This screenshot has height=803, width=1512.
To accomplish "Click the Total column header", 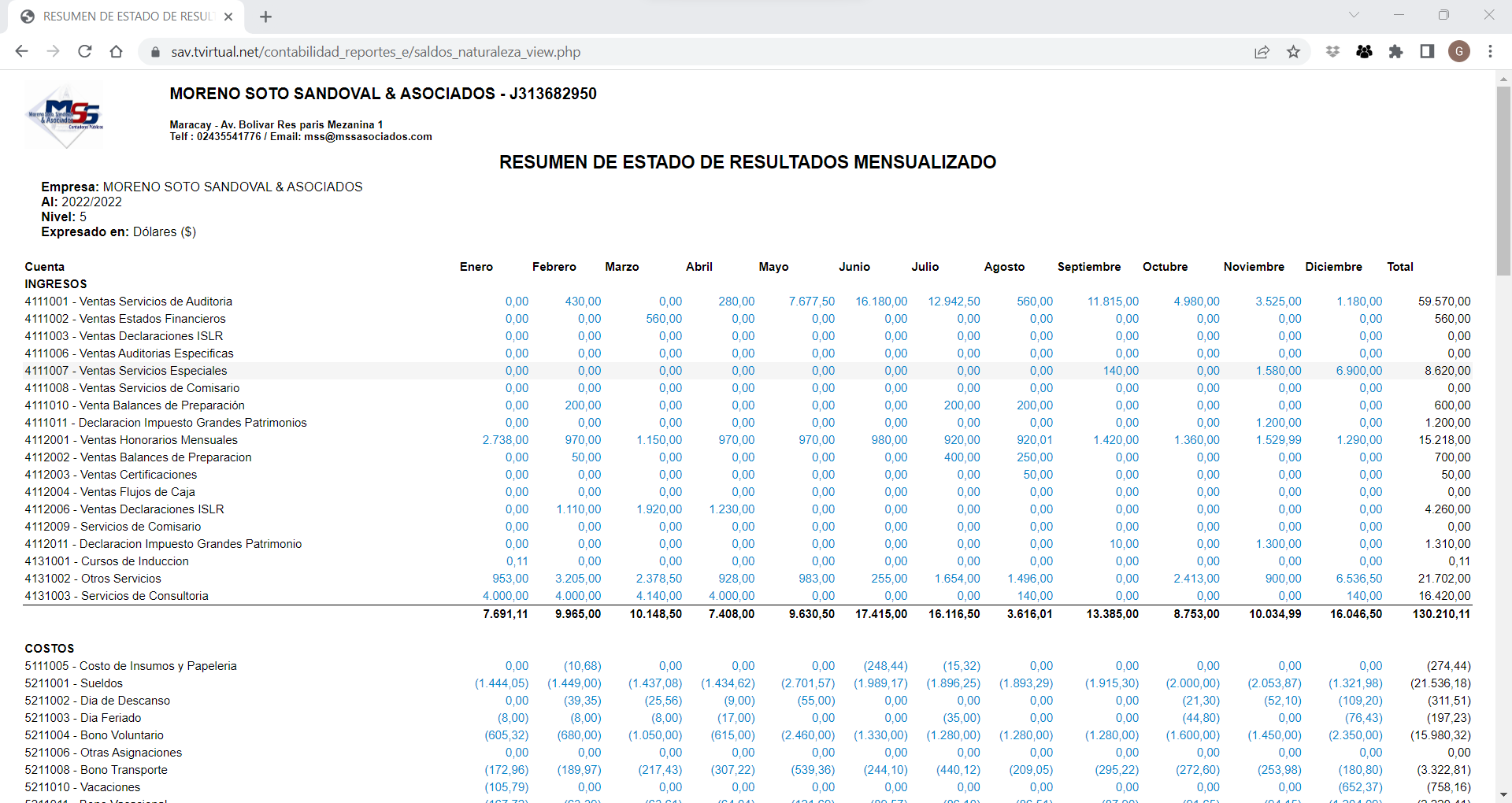I will pyautogui.click(x=1400, y=267).
